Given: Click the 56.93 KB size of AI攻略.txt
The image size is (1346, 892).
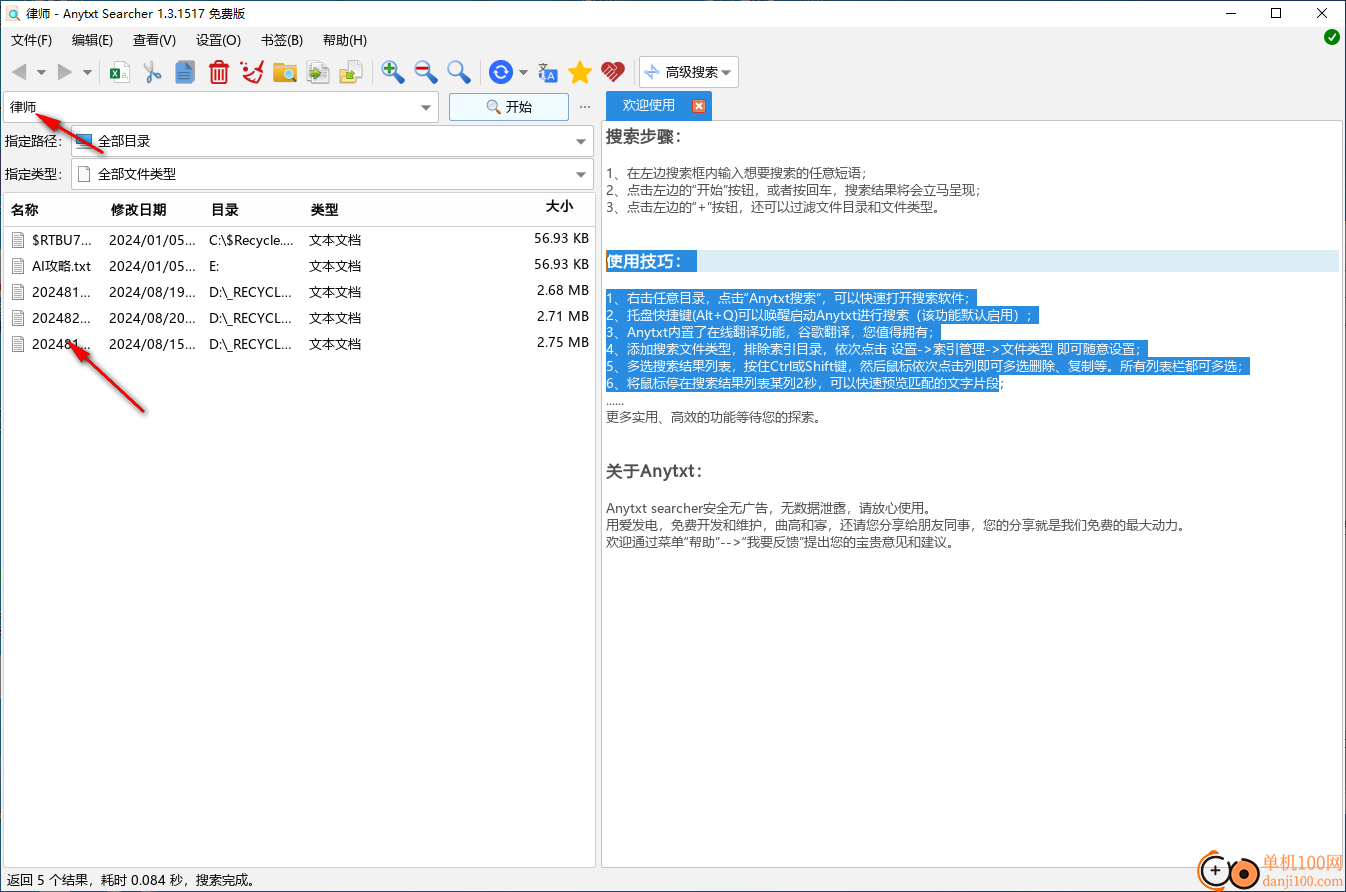Looking at the screenshot, I should [561, 264].
